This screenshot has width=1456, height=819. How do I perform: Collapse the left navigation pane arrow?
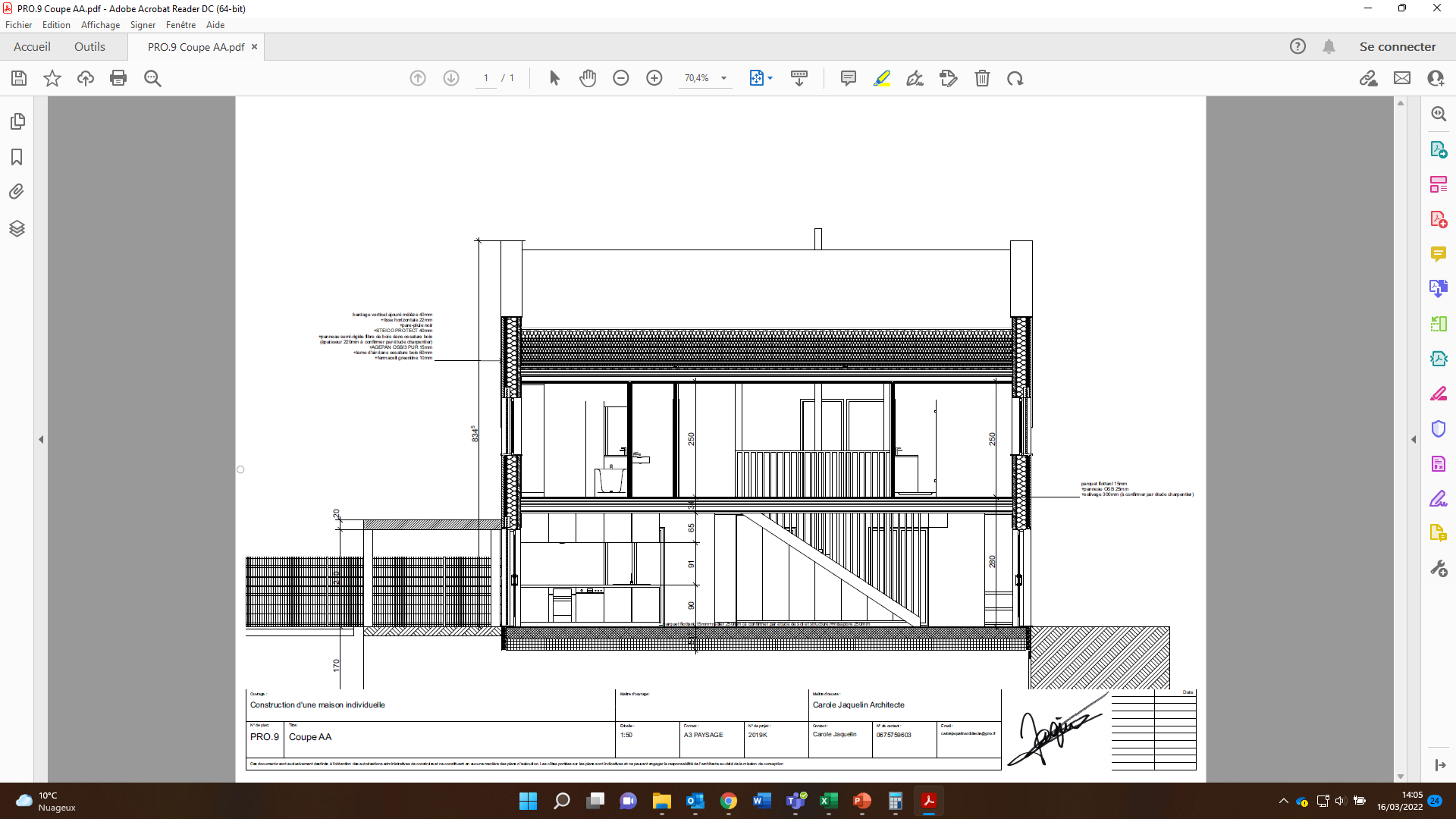41,439
